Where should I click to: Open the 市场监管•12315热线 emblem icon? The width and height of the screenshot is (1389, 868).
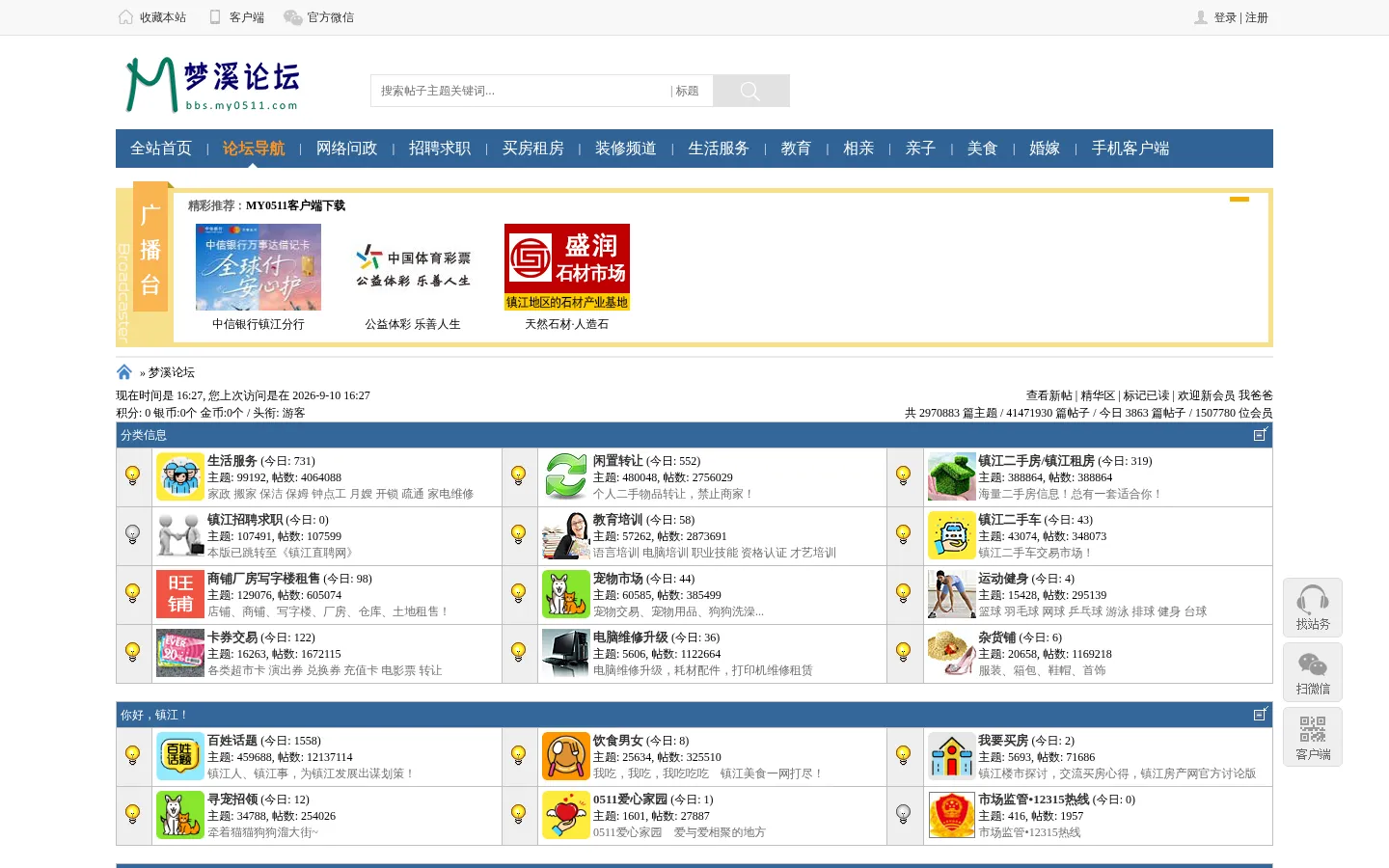(x=951, y=815)
